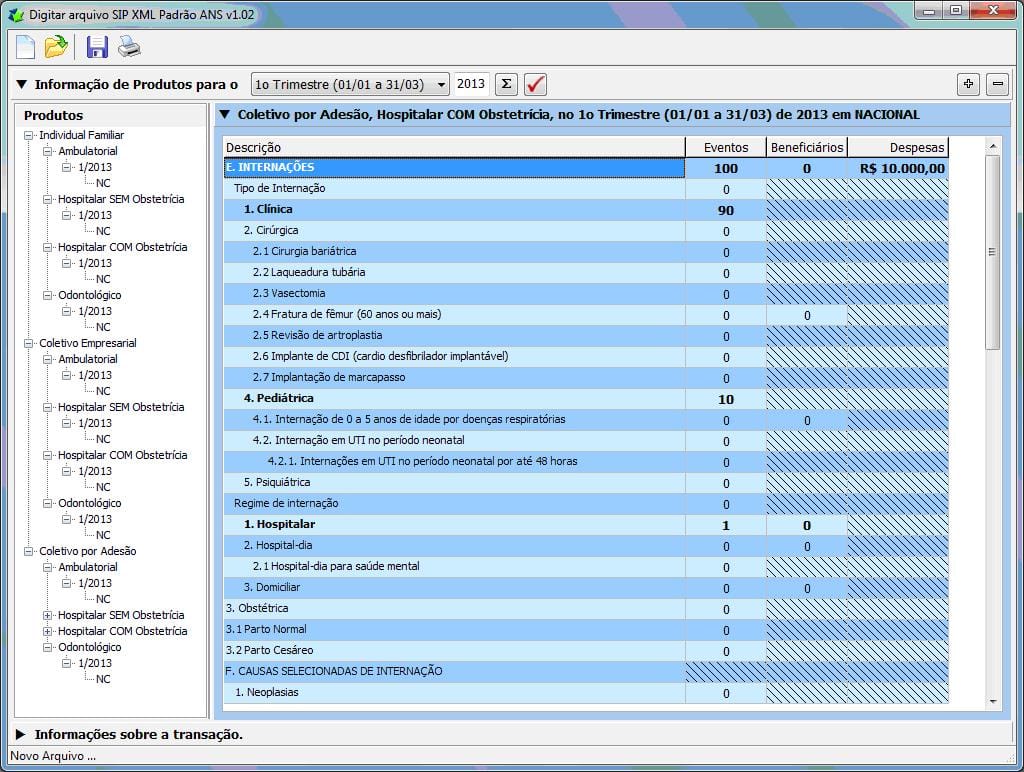
Task: Click the Descrição column header
Action: (454, 148)
